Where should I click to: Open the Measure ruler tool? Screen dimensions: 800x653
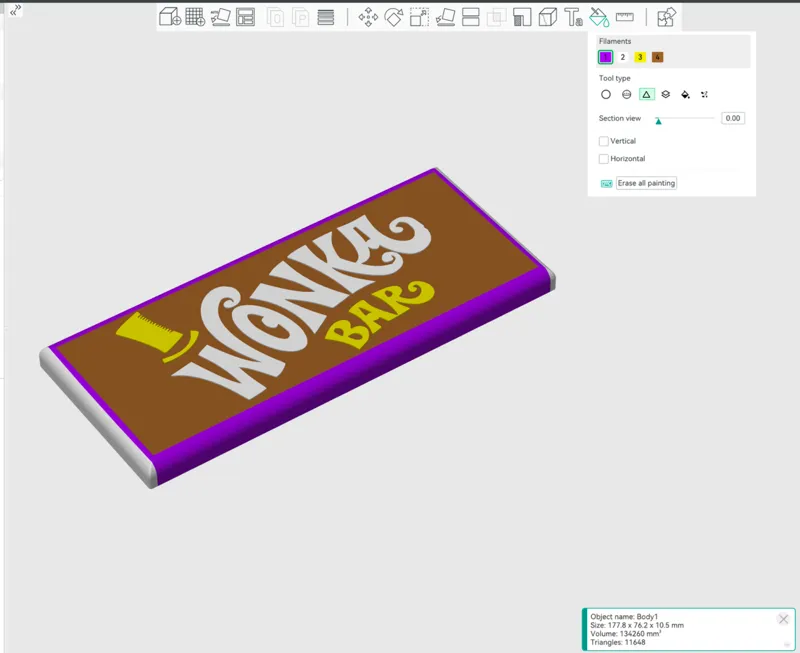coord(624,17)
